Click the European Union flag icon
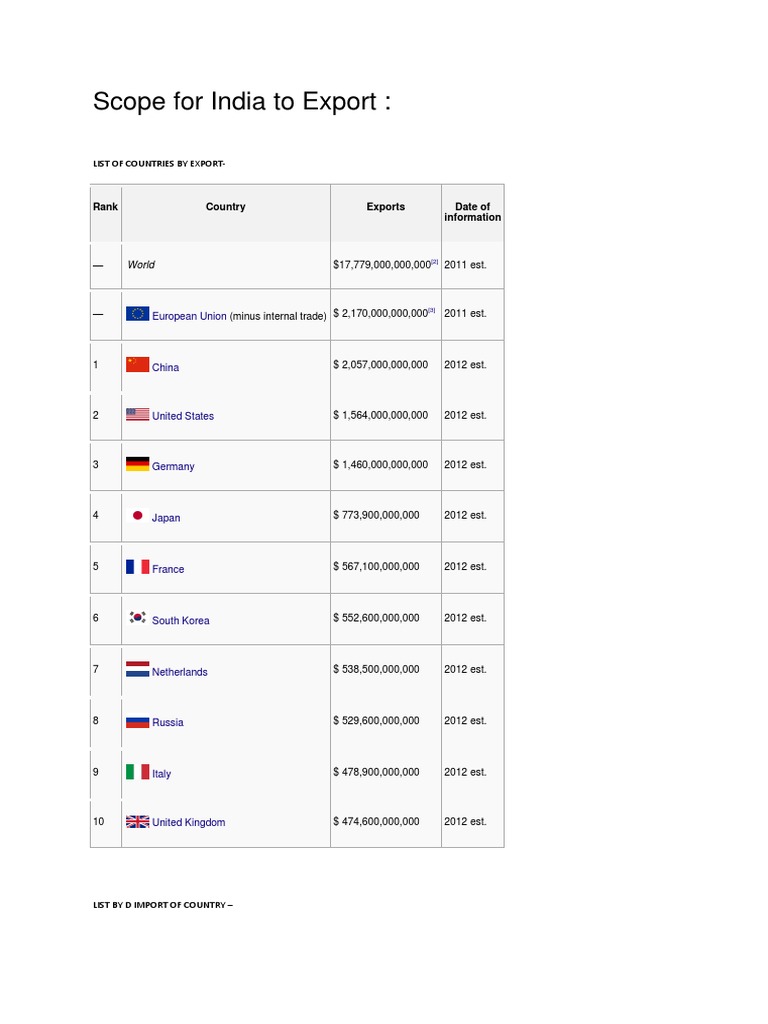This screenshot has width=768, height=1024. click(x=137, y=314)
